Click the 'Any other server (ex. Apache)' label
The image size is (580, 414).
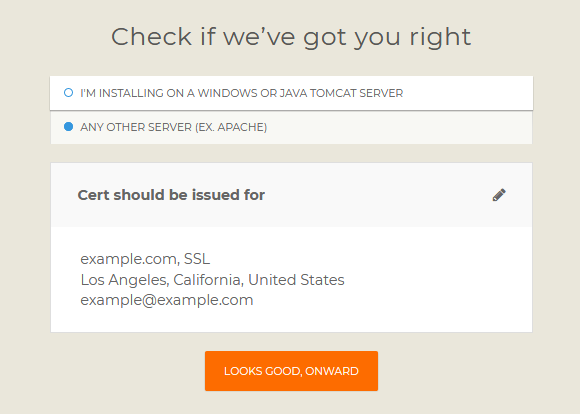coord(173,127)
